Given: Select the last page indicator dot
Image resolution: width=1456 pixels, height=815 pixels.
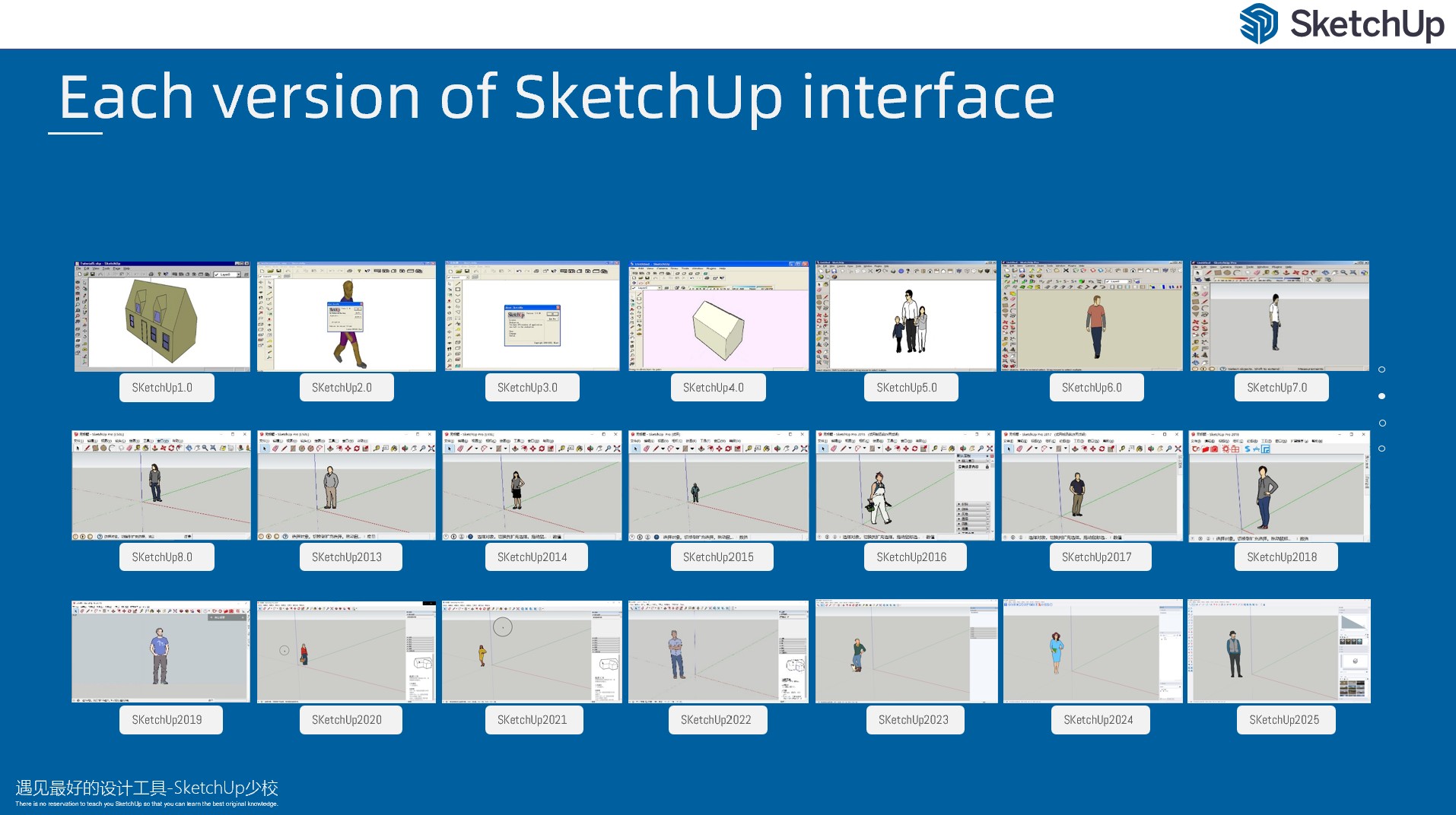Looking at the screenshot, I should [x=1381, y=449].
